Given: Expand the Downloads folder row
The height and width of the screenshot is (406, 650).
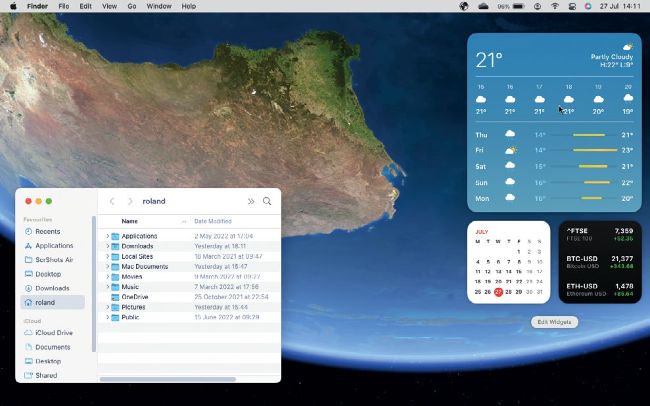Looking at the screenshot, I should (x=107, y=246).
